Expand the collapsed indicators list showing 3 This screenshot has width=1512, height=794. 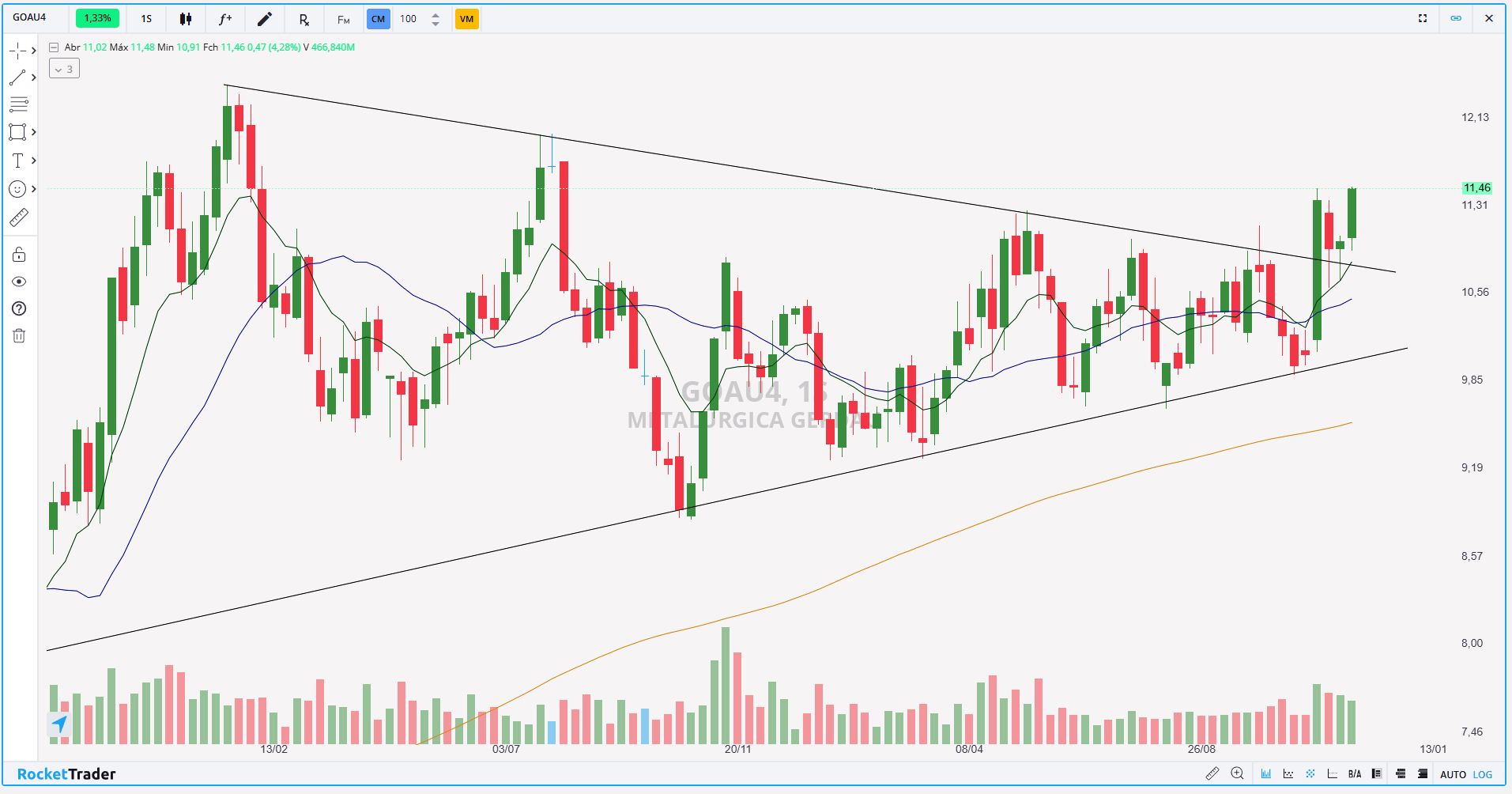(64, 69)
